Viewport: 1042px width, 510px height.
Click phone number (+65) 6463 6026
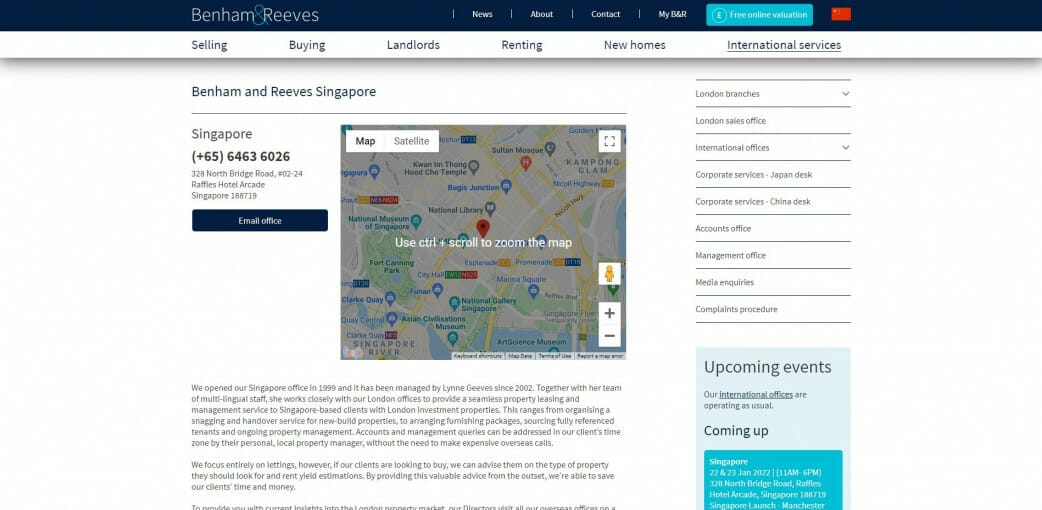(x=241, y=157)
